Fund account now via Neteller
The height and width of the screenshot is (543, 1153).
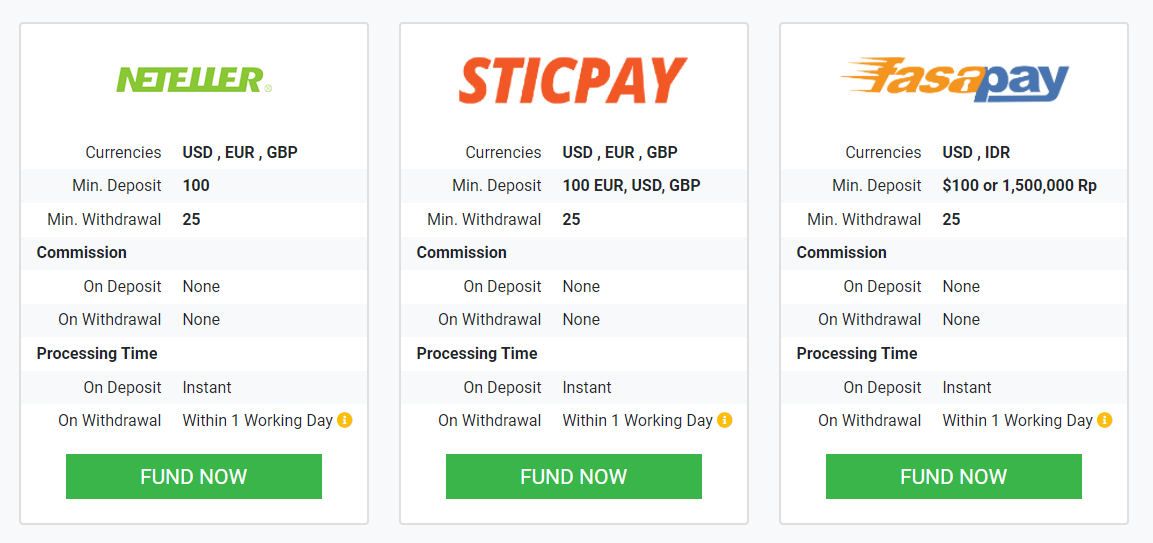tap(194, 477)
